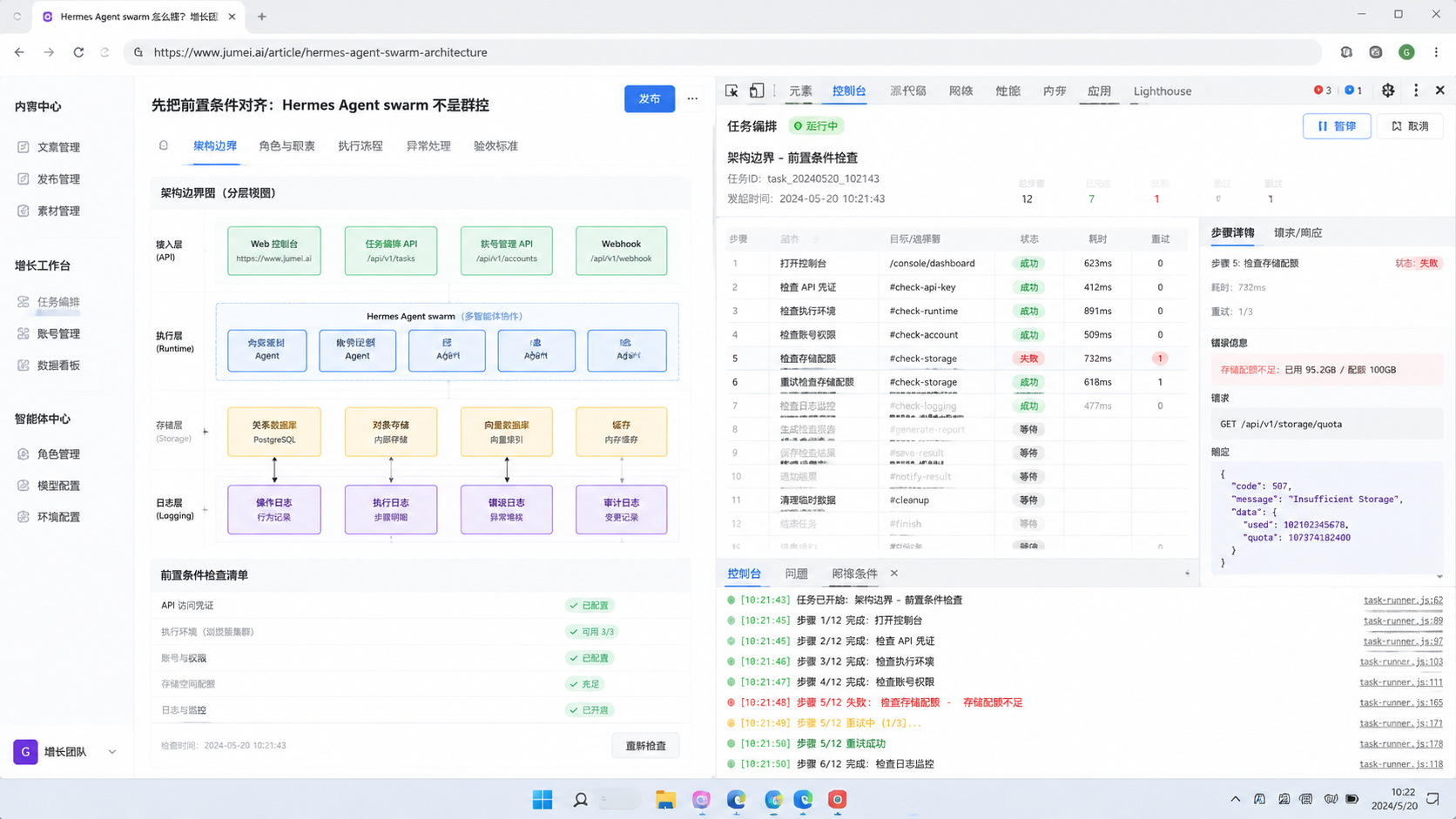Click the browser back arrow
1456x819 pixels.
coord(19,52)
